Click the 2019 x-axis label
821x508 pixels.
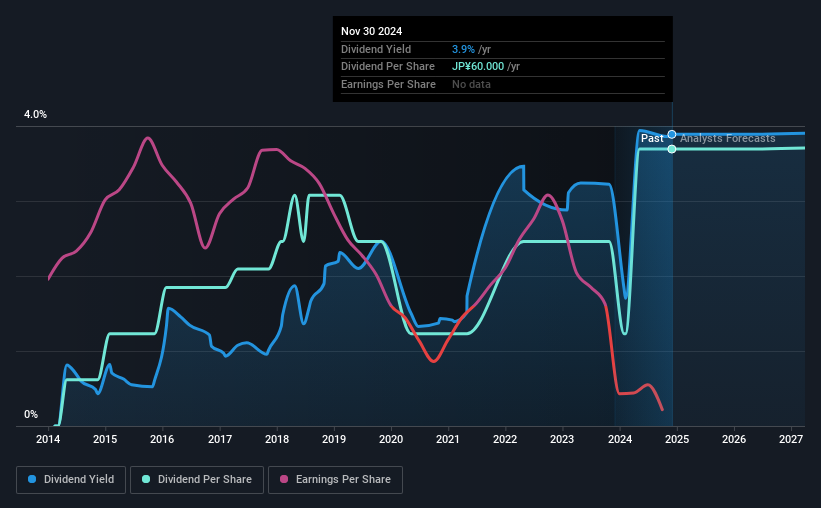pos(334,439)
